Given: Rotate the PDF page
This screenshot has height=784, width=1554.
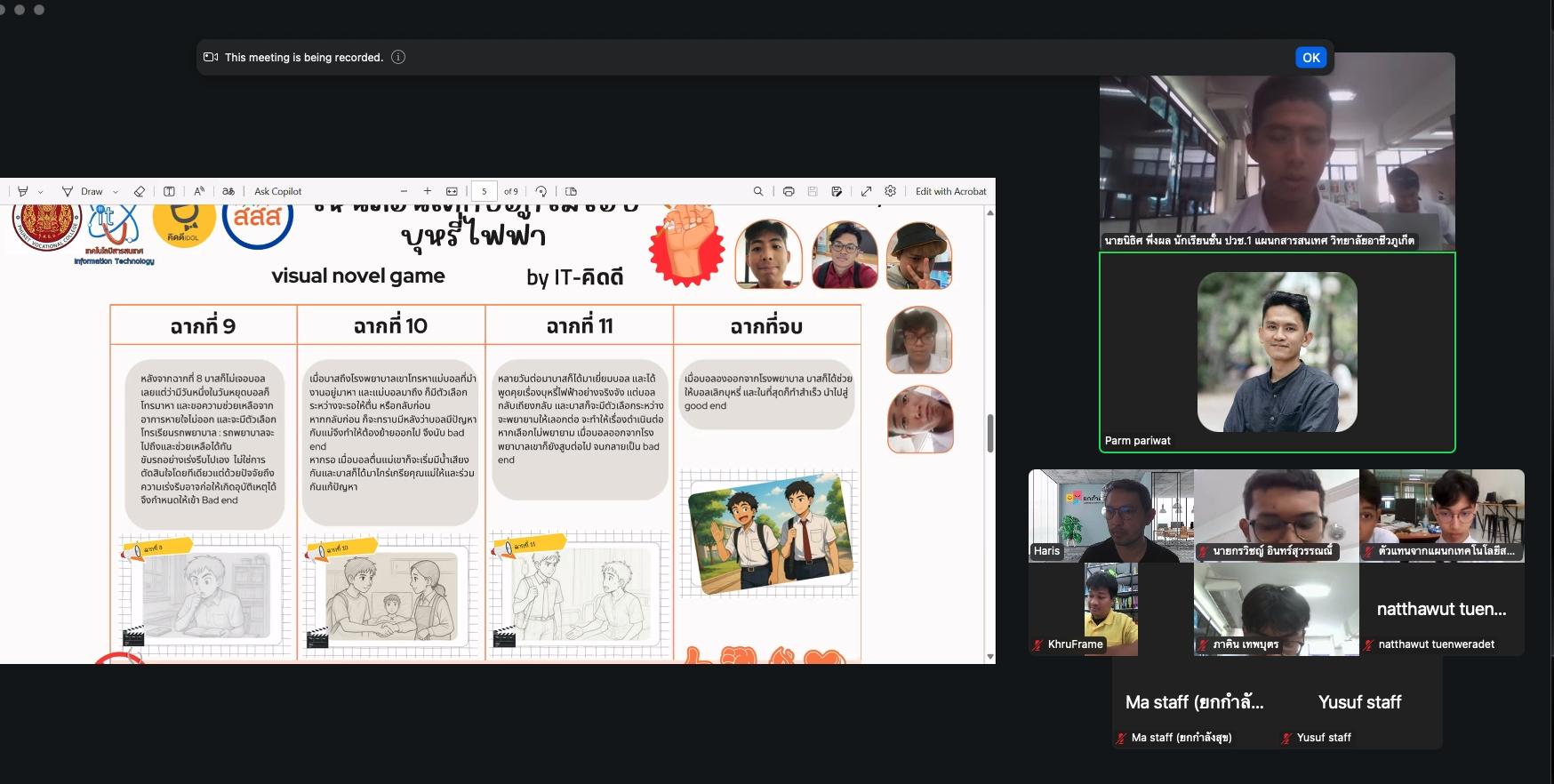Looking at the screenshot, I should coord(541,191).
